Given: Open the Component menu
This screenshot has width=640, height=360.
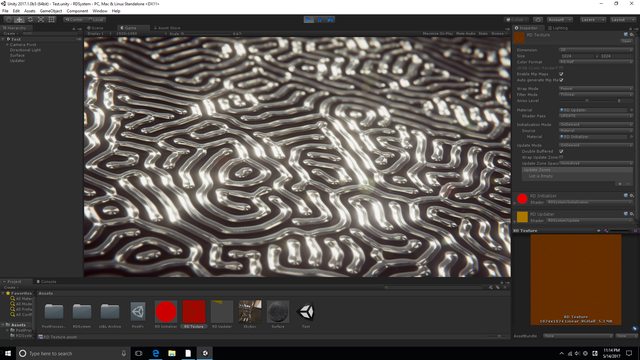Looking at the screenshot, I should pos(77,11).
